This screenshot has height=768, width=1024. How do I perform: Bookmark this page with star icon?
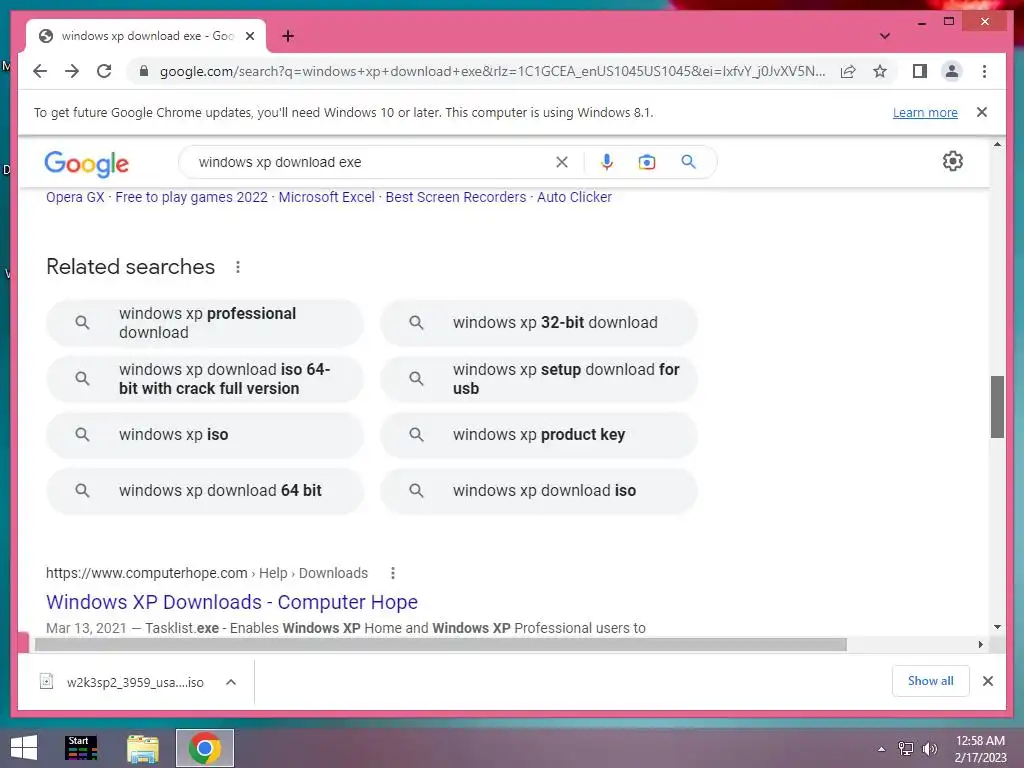point(880,71)
